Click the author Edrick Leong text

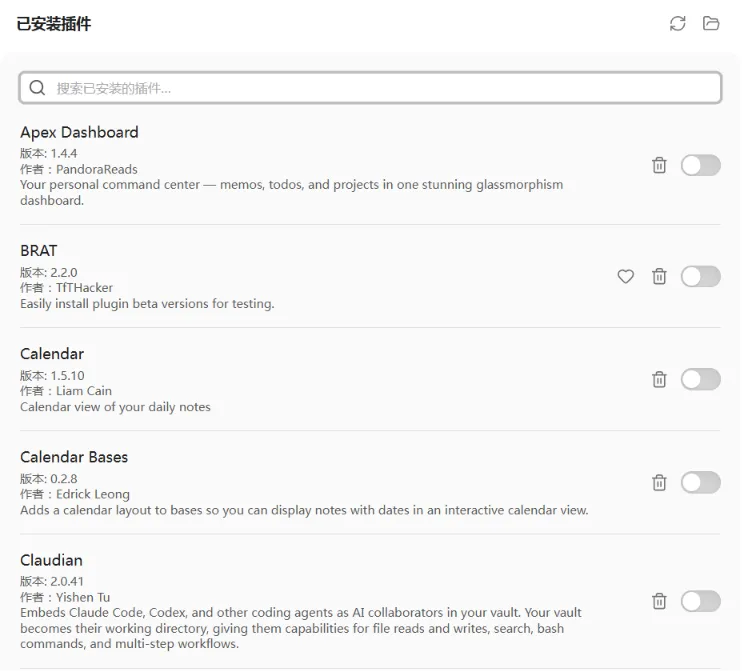[75, 494]
